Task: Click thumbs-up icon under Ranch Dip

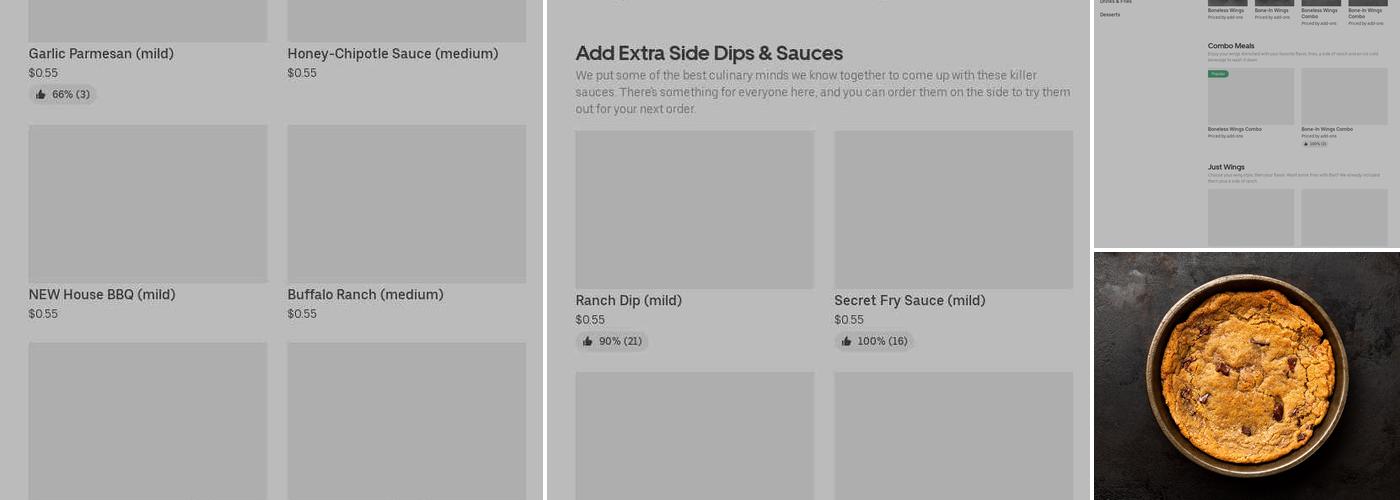Action: [x=588, y=342]
